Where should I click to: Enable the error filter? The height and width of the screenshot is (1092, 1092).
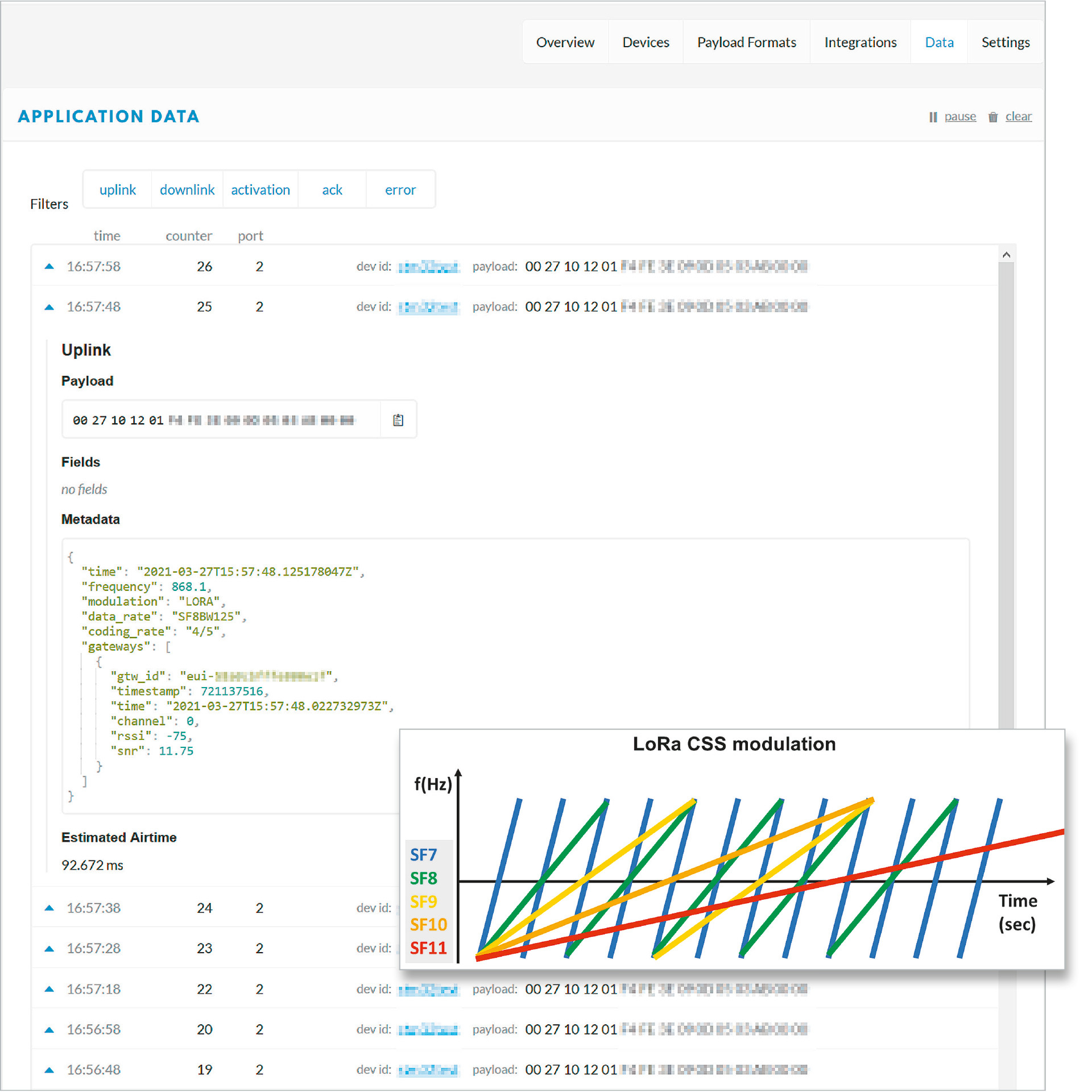point(400,189)
